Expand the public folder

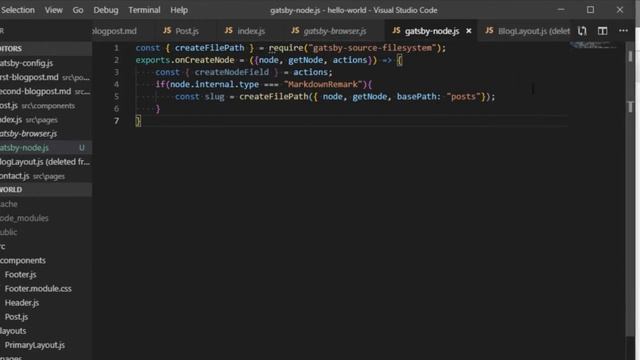pos(46,232)
